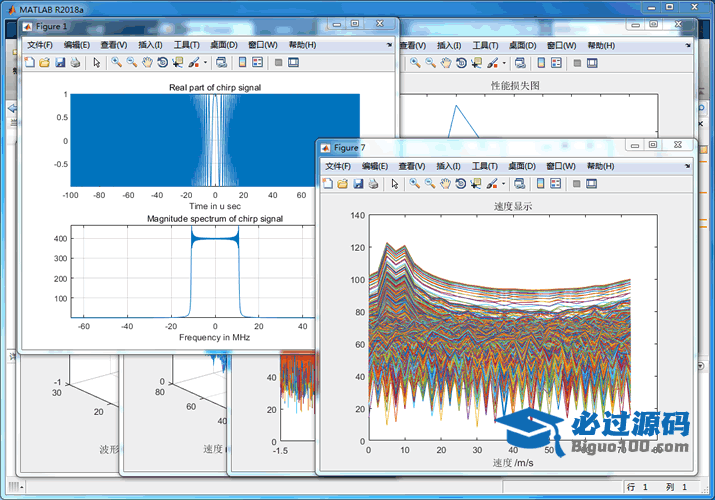The height and width of the screenshot is (500, 715).
Task: Toggle Rotate 3D tool in Figure 7
Action: (x=461, y=184)
